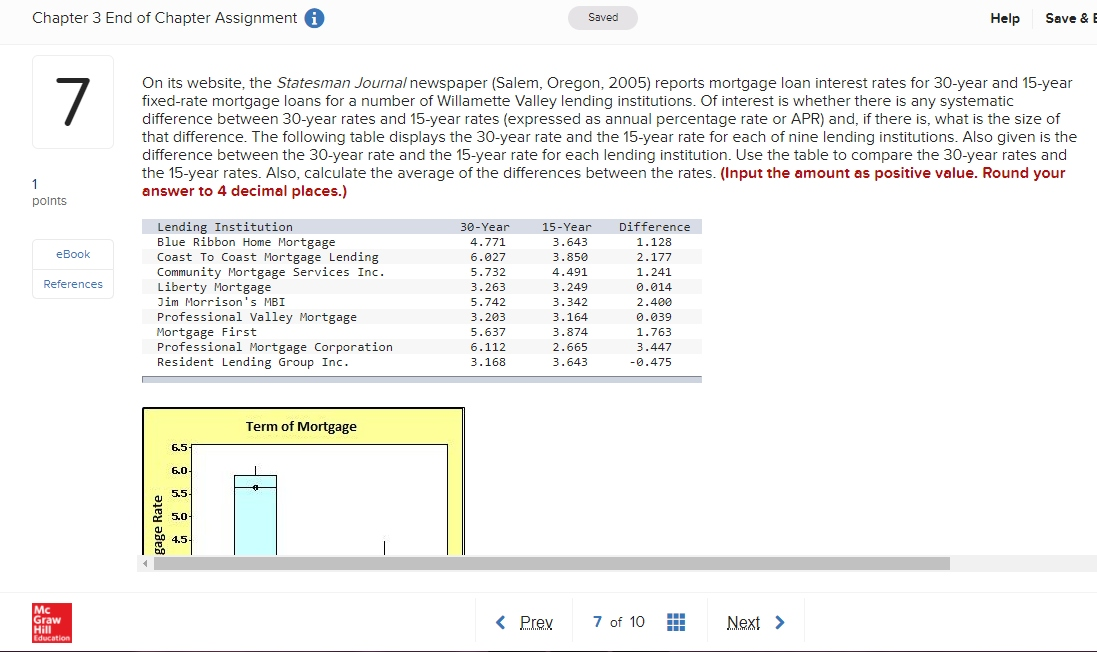Click the 30-year rate 6.112
This screenshot has width=1097, height=652.
(x=488, y=347)
